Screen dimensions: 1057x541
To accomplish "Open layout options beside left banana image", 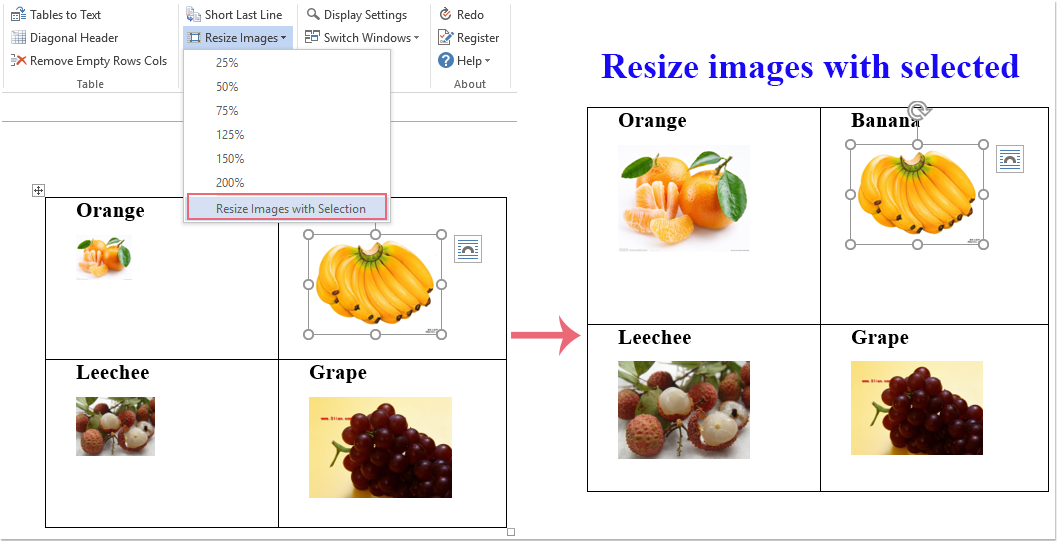I will 468,249.
